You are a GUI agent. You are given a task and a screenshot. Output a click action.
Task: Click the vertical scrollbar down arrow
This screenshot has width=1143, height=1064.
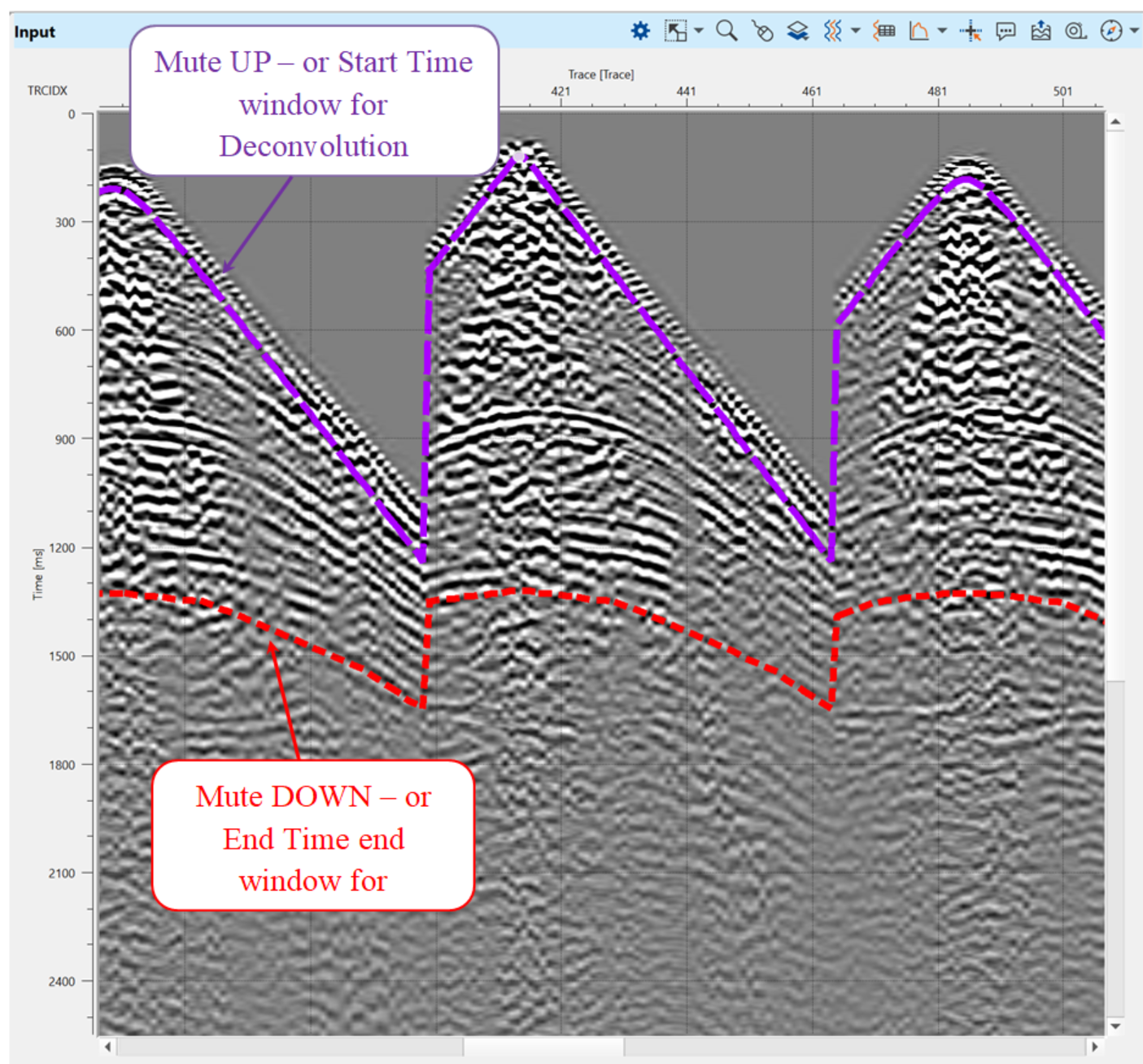(1115, 1027)
